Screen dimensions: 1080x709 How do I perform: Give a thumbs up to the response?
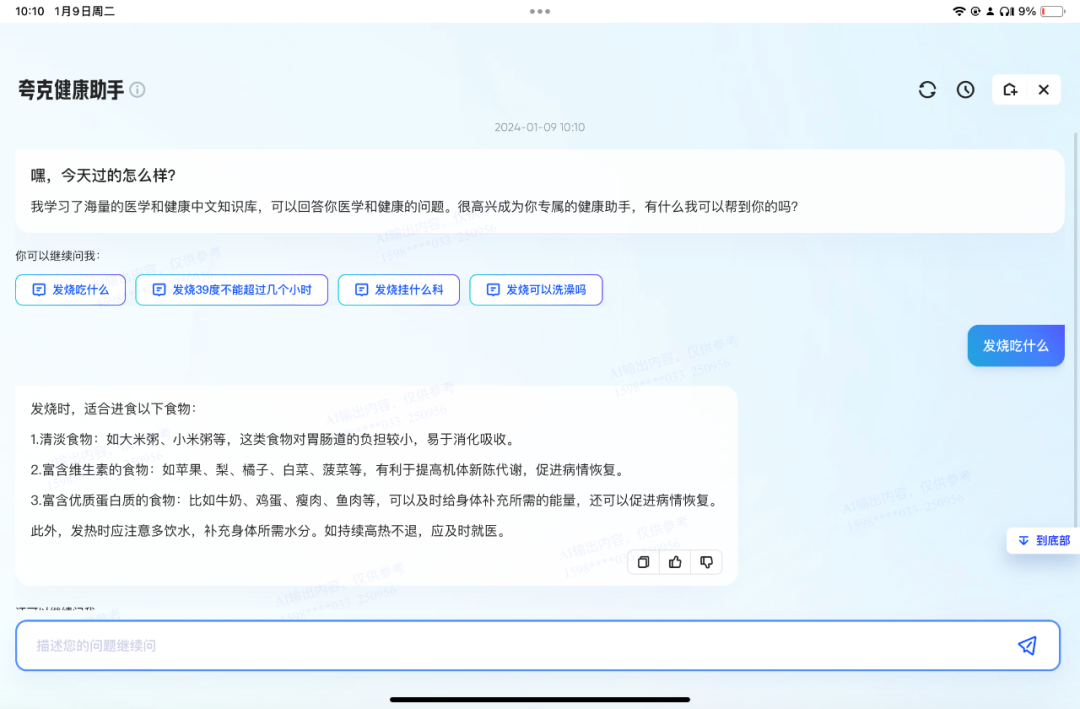coord(675,562)
